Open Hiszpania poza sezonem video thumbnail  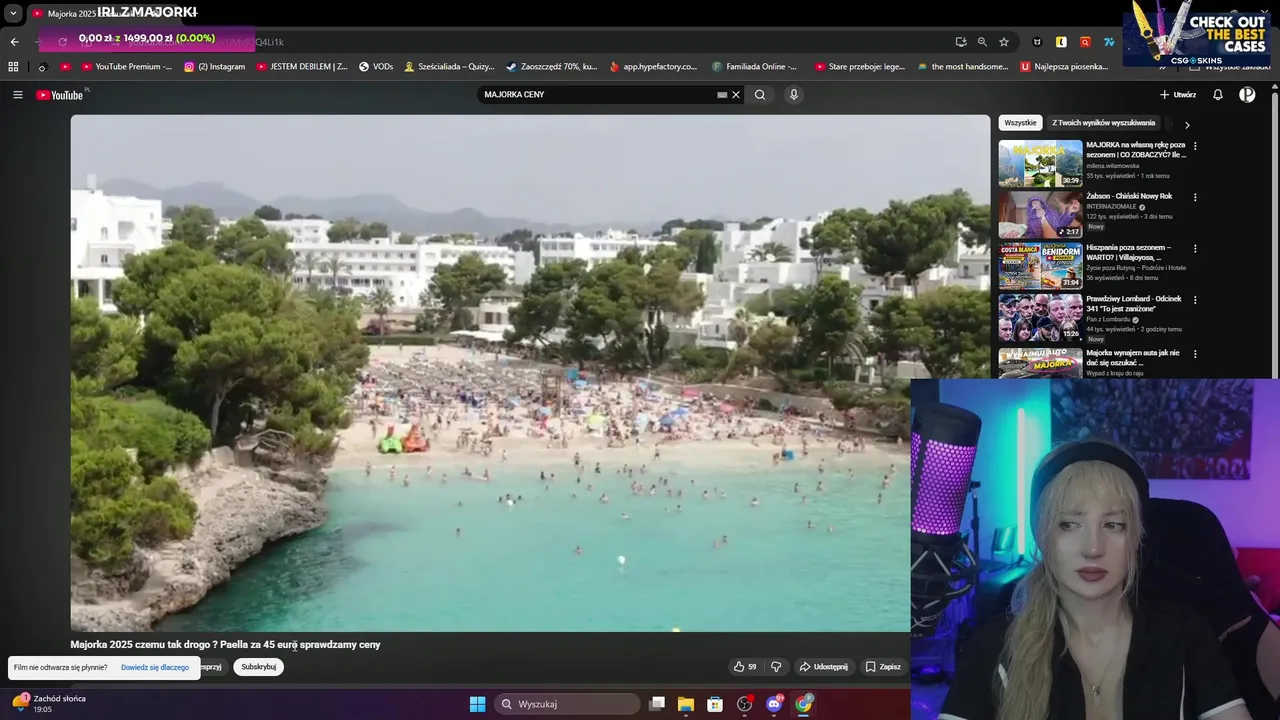(1040, 265)
